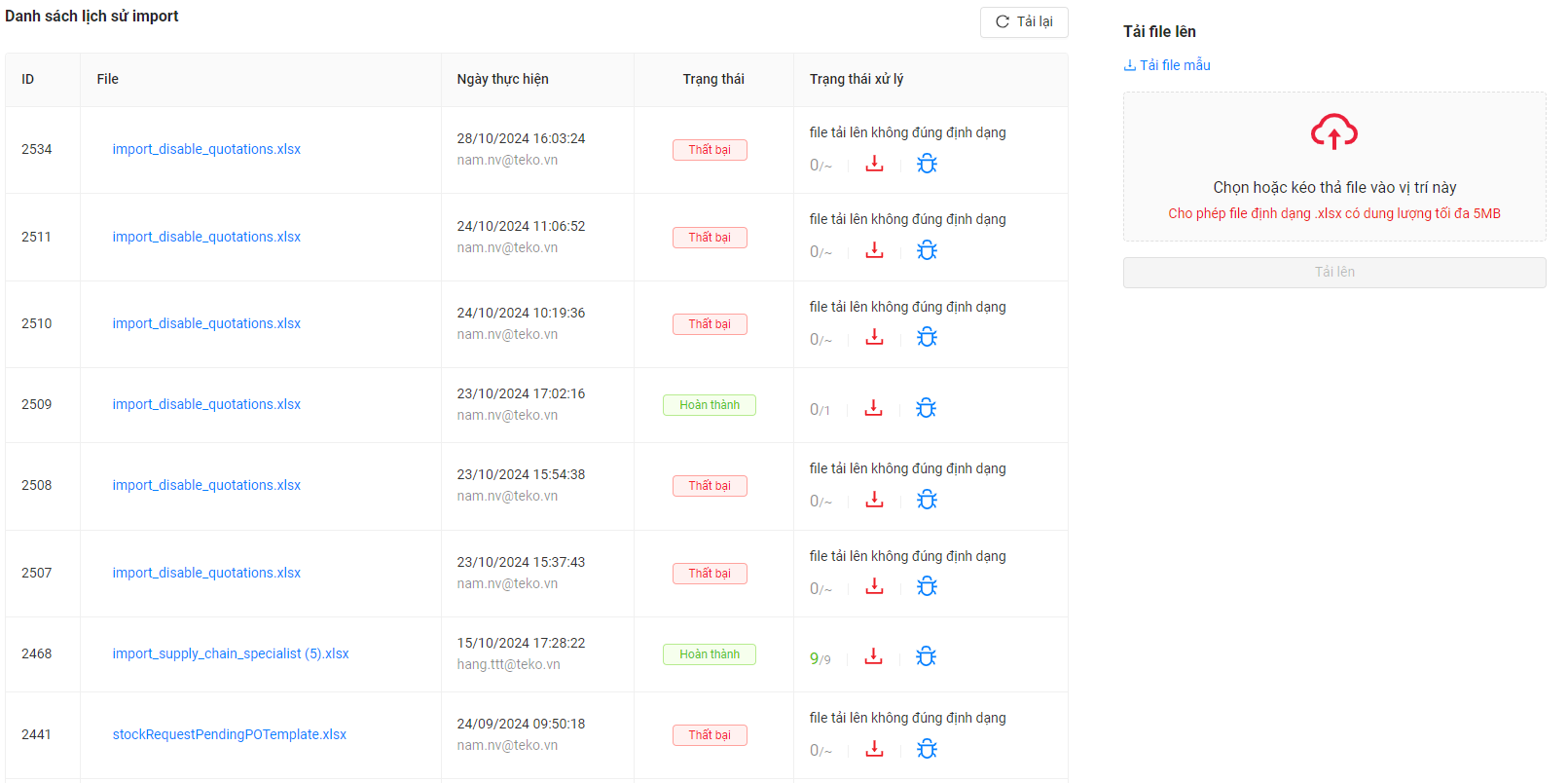Click the Thất bại status tag for 2441
Screen dimensions: 1568x783
710,735
